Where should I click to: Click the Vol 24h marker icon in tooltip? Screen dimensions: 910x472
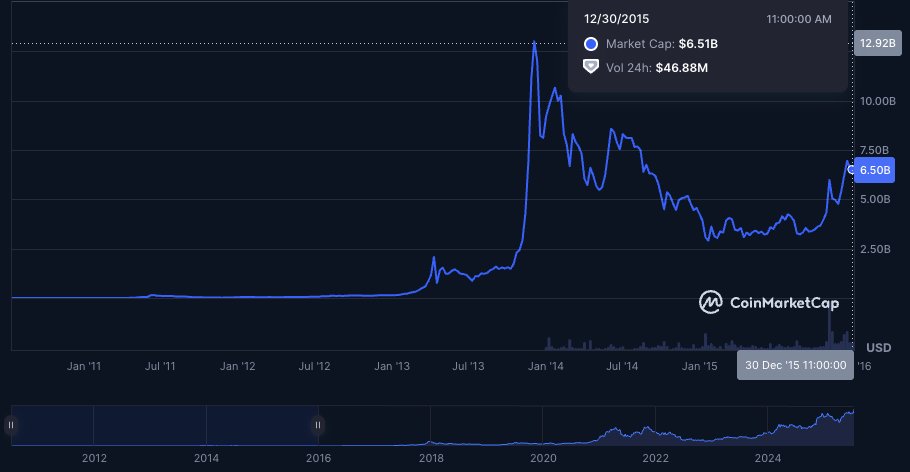[x=591, y=67]
